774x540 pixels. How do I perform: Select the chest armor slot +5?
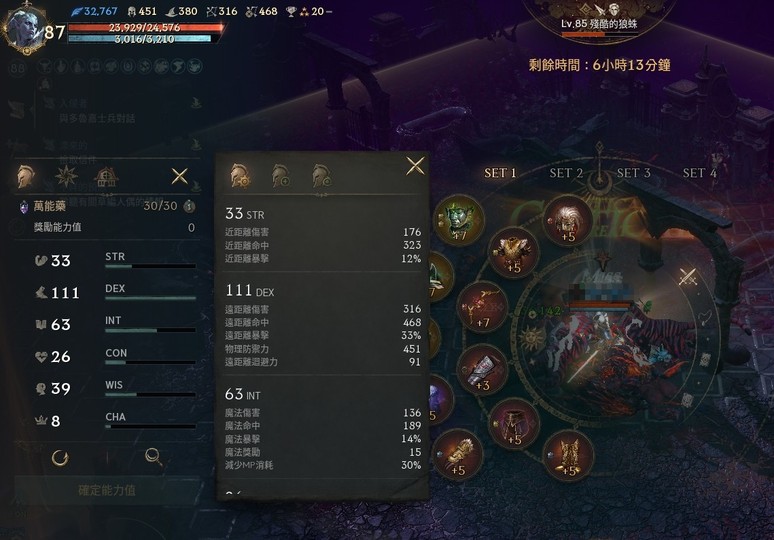click(x=513, y=253)
